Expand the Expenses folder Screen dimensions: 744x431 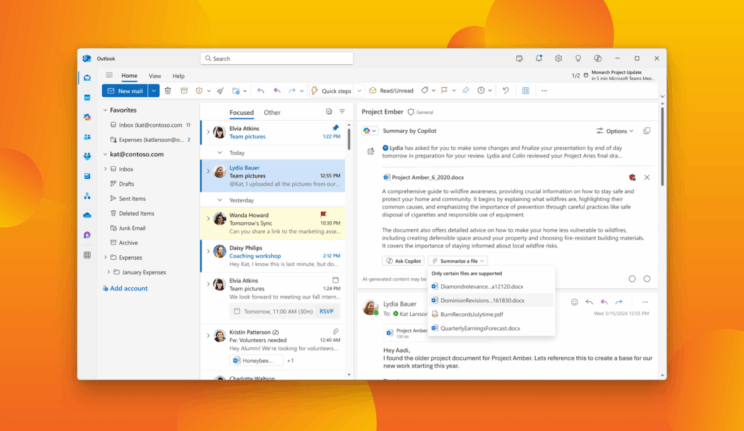click(x=105, y=257)
